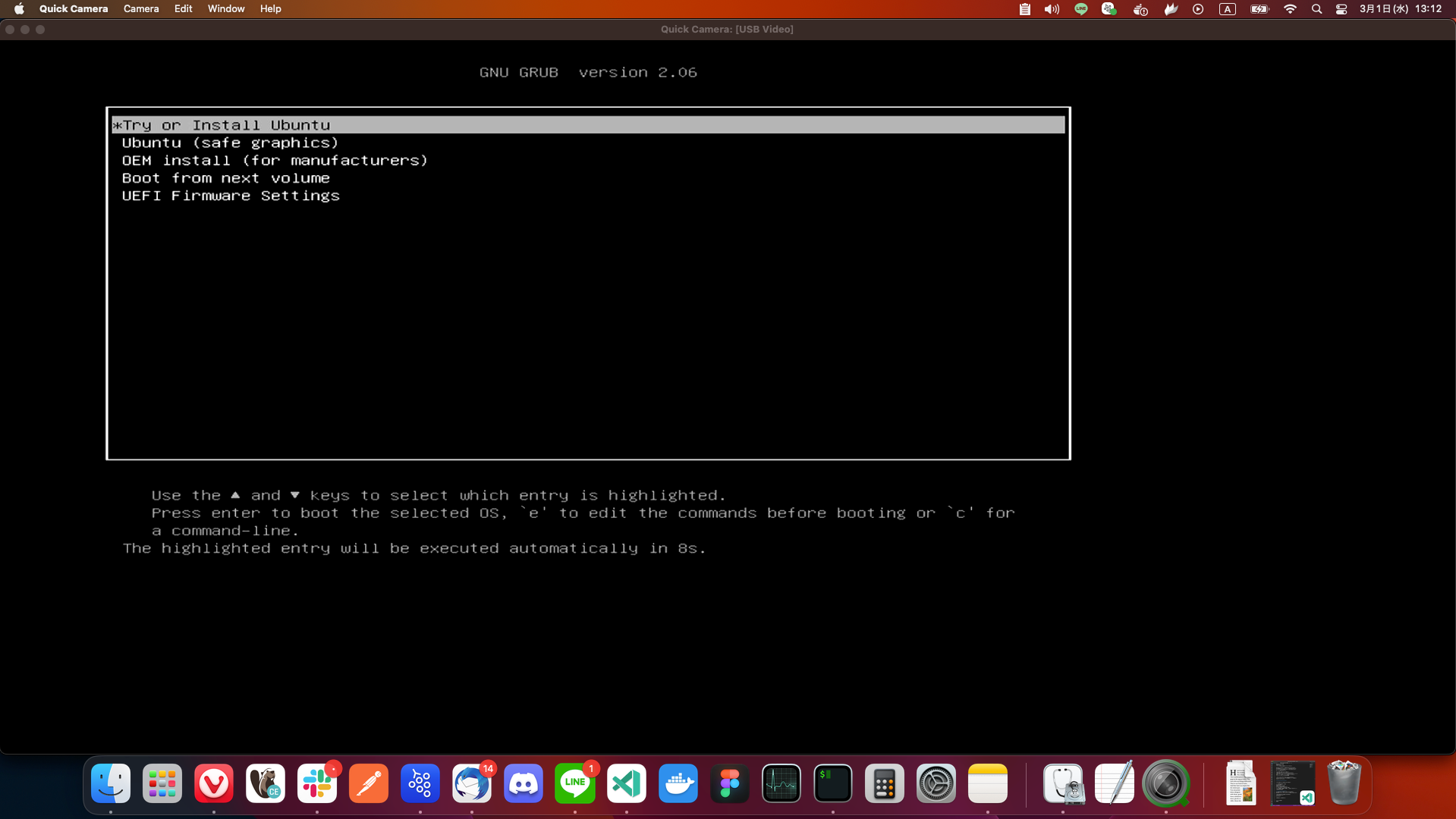Open Discord from the Dock
The image size is (1456, 819).
pyautogui.click(x=524, y=783)
